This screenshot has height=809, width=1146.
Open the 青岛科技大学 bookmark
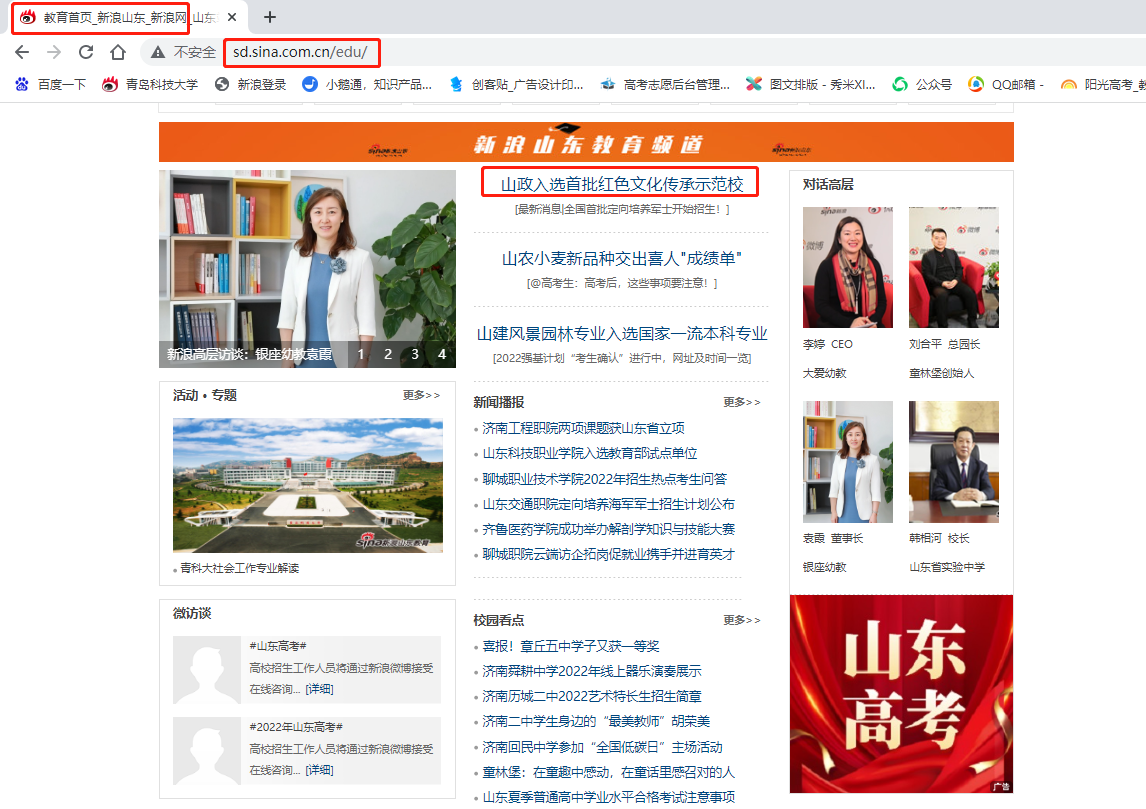tap(151, 84)
